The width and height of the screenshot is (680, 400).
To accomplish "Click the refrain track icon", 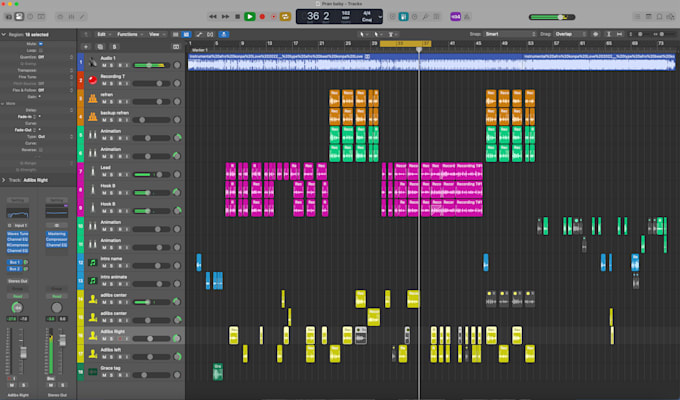I will [92, 98].
